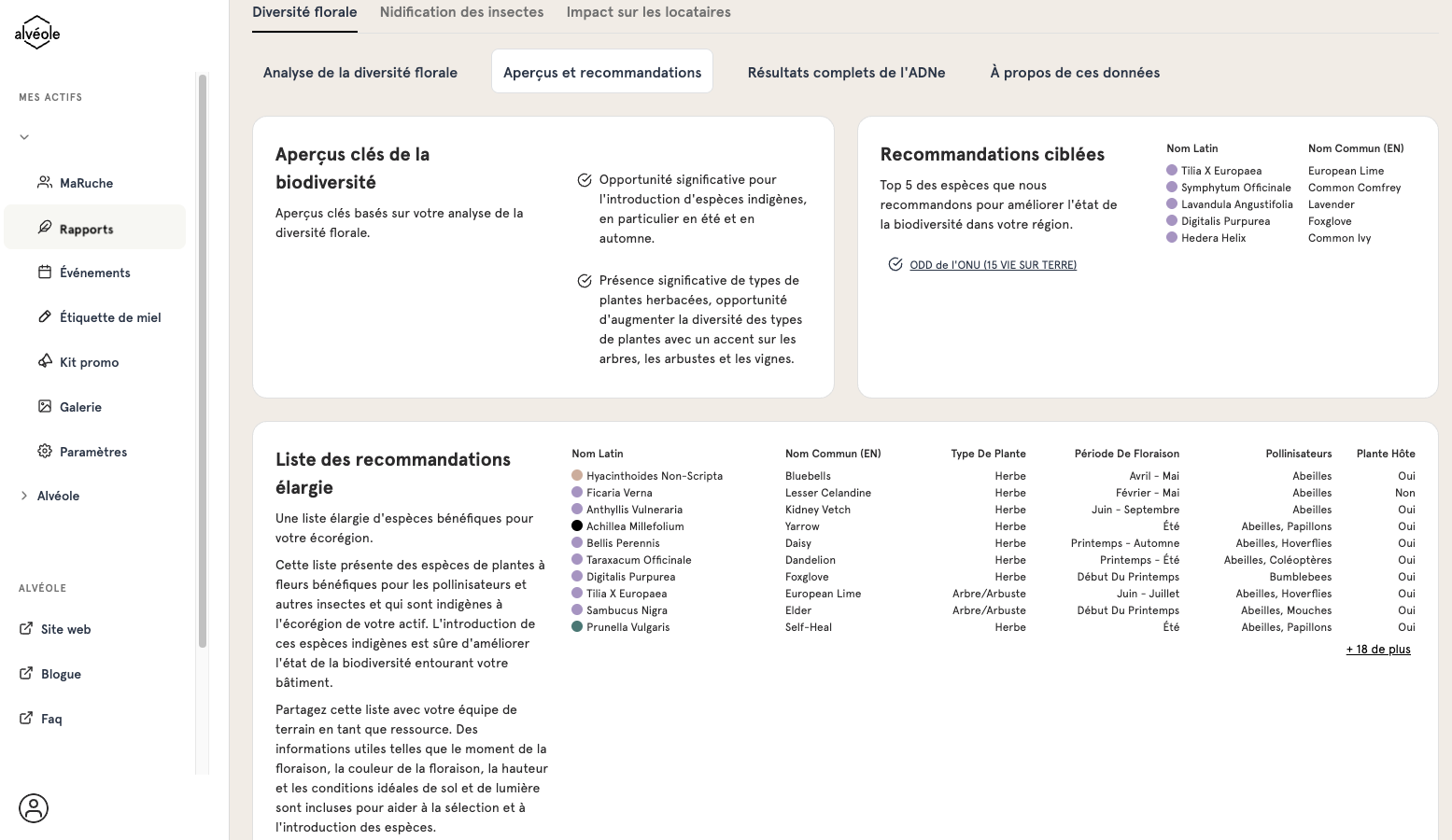Click the Rapports leaf icon
The image size is (1452, 840).
(44, 228)
